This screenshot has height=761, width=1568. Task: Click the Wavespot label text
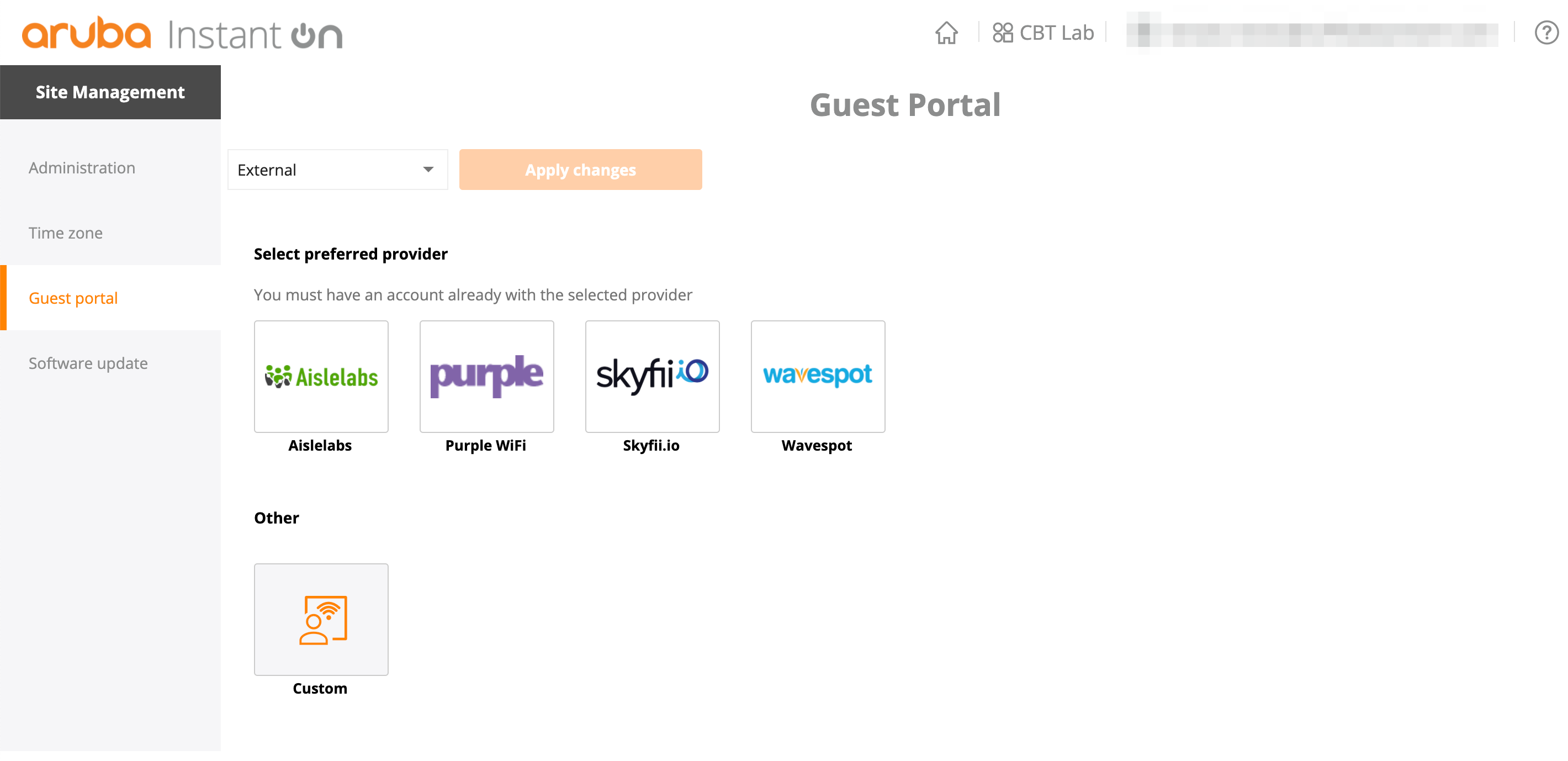(x=816, y=446)
